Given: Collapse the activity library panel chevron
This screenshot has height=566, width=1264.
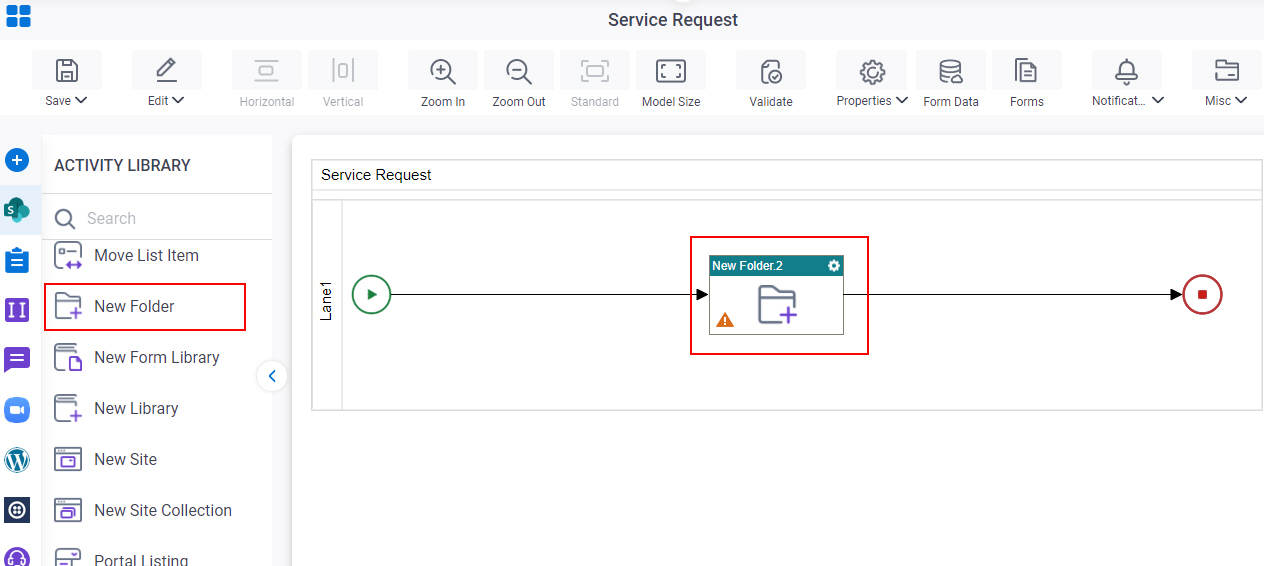Looking at the screenshot, I should coord(272,376).
